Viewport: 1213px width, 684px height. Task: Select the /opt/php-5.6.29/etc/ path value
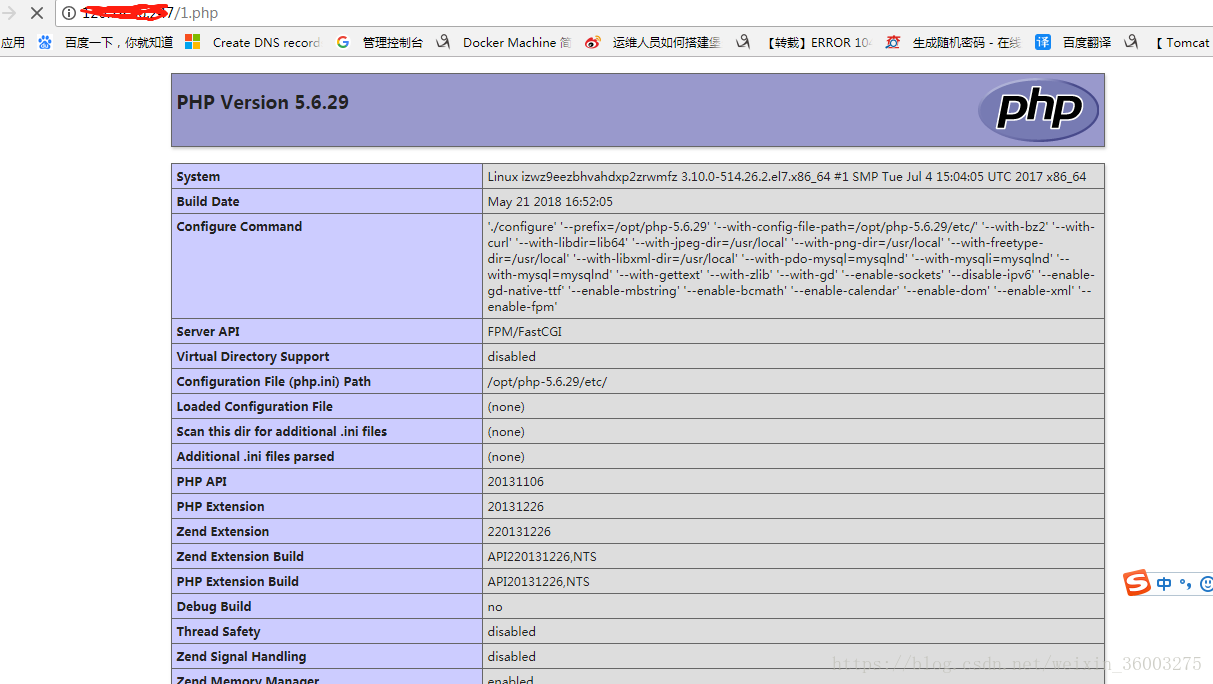click(x=547, y=382)
